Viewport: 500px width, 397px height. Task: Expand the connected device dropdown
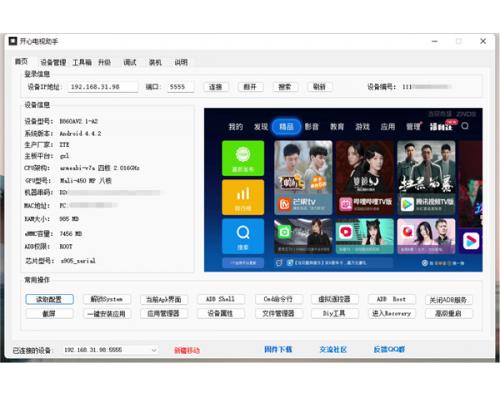tap(154, 350)
